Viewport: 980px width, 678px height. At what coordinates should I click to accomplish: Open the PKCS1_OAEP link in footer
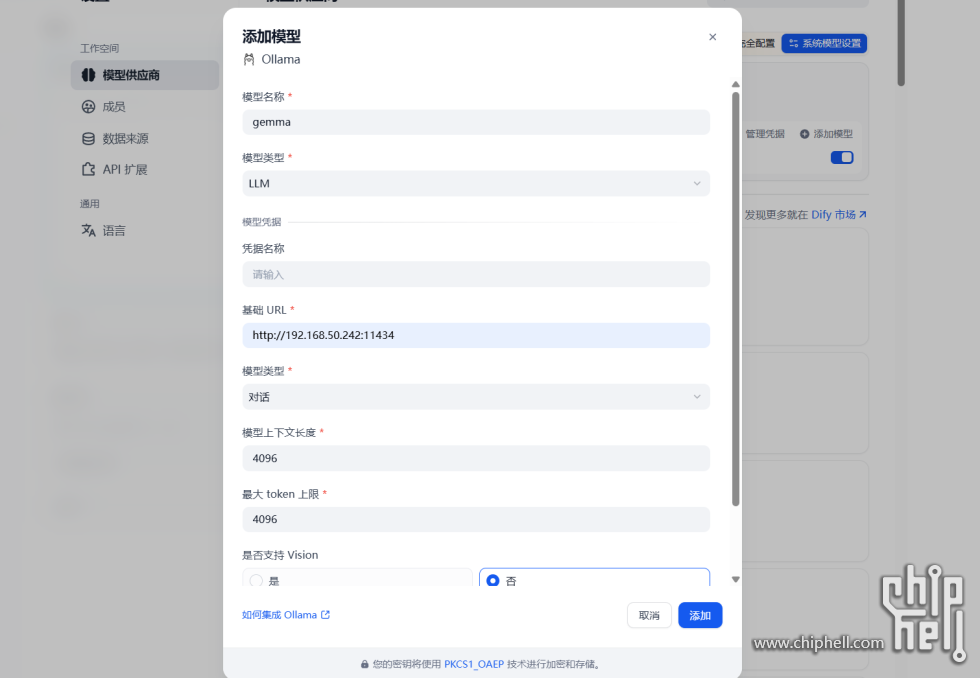tap(474, 664)
